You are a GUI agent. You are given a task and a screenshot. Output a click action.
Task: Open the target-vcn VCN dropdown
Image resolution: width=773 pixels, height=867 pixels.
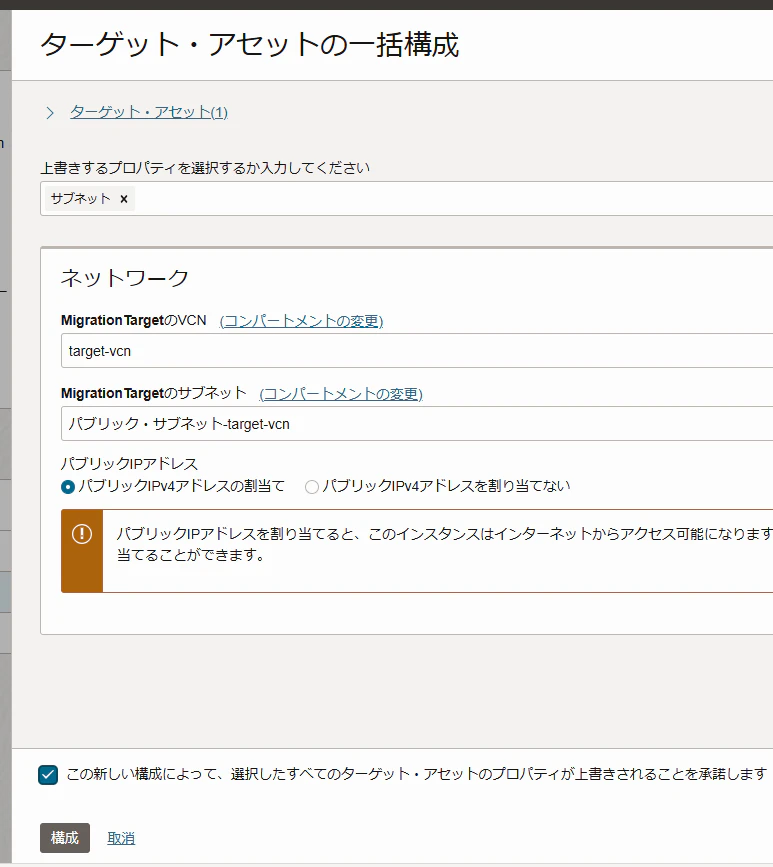(x=417, y=351)
